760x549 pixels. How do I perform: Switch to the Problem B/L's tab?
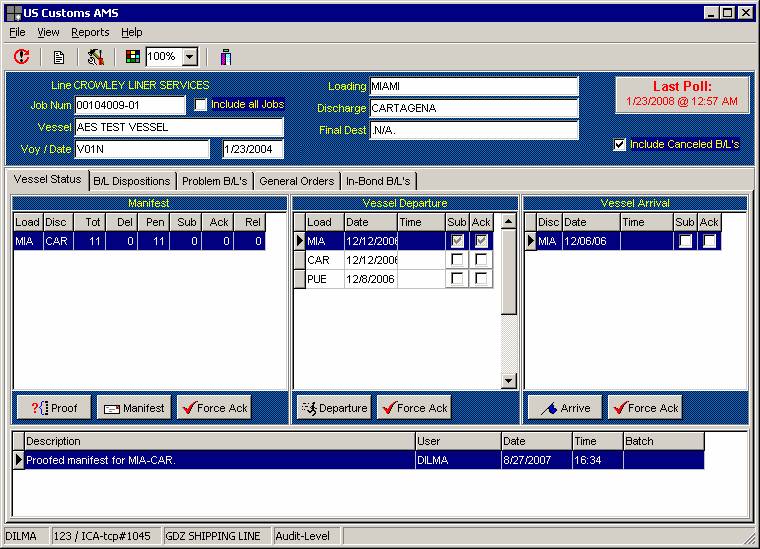[214, 181]
